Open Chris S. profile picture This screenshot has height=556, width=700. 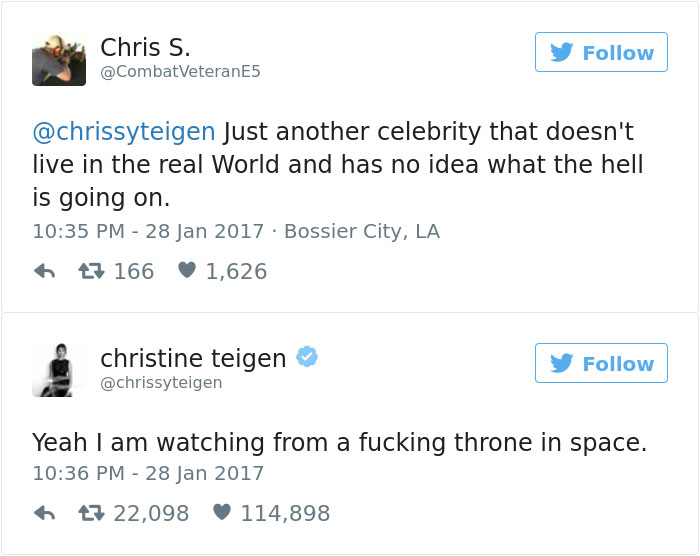click(59, 59)
